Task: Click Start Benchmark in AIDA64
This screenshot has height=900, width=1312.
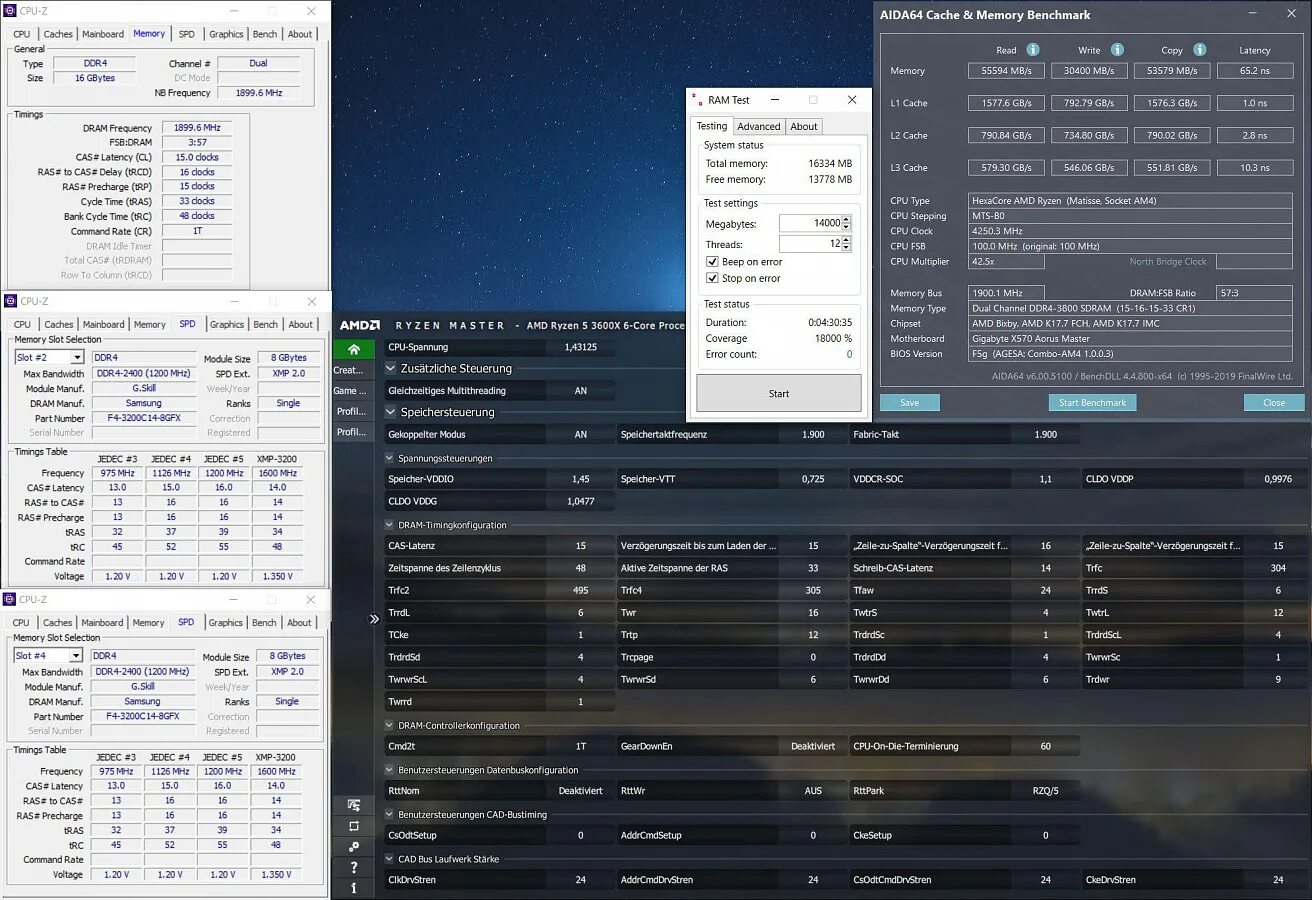Action: click(1093, 402)
